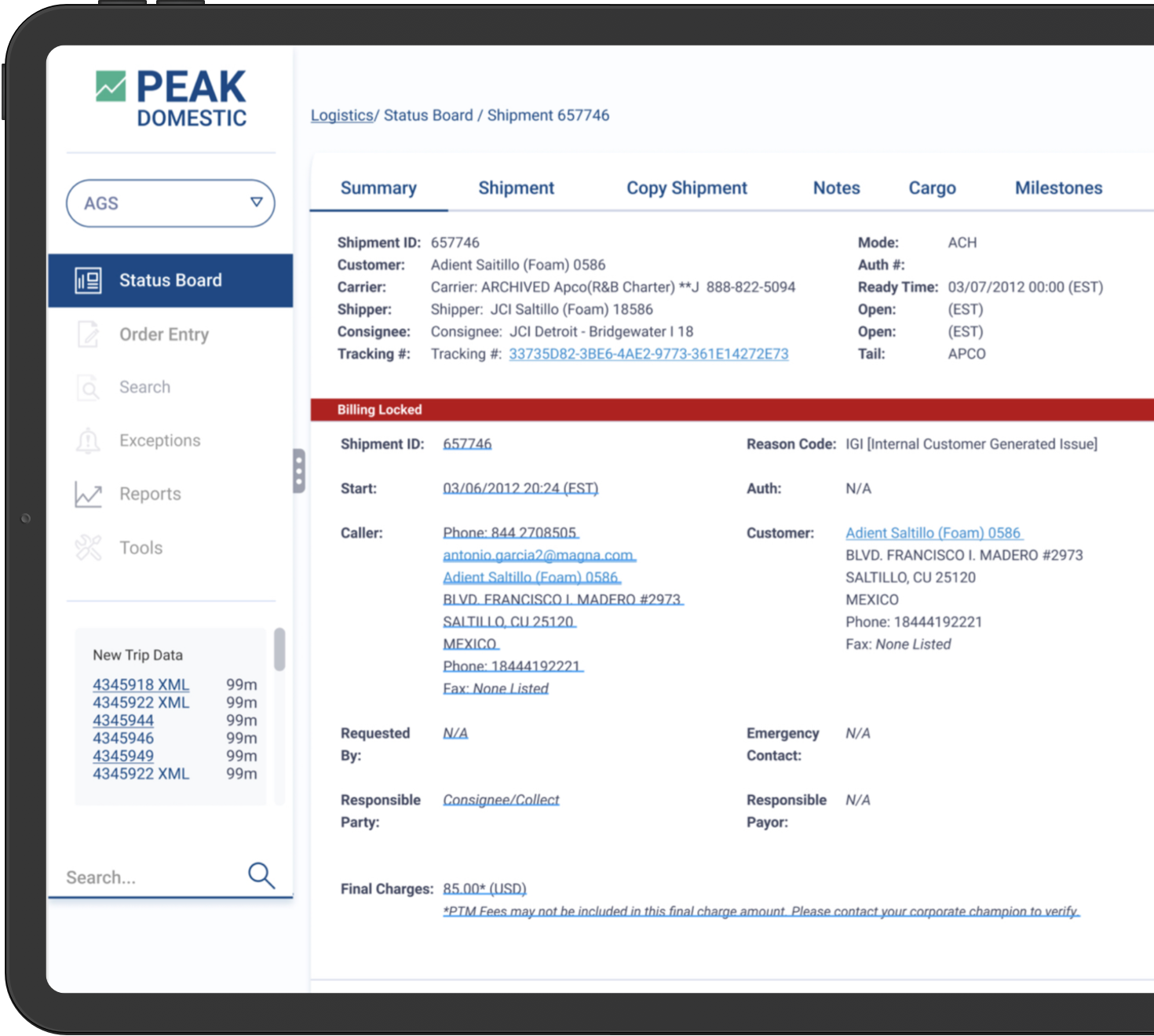The height and width of the screenshot is (1036, 1154).
Task: Focus the sidebar Search input field
Action: coord(149,877)
